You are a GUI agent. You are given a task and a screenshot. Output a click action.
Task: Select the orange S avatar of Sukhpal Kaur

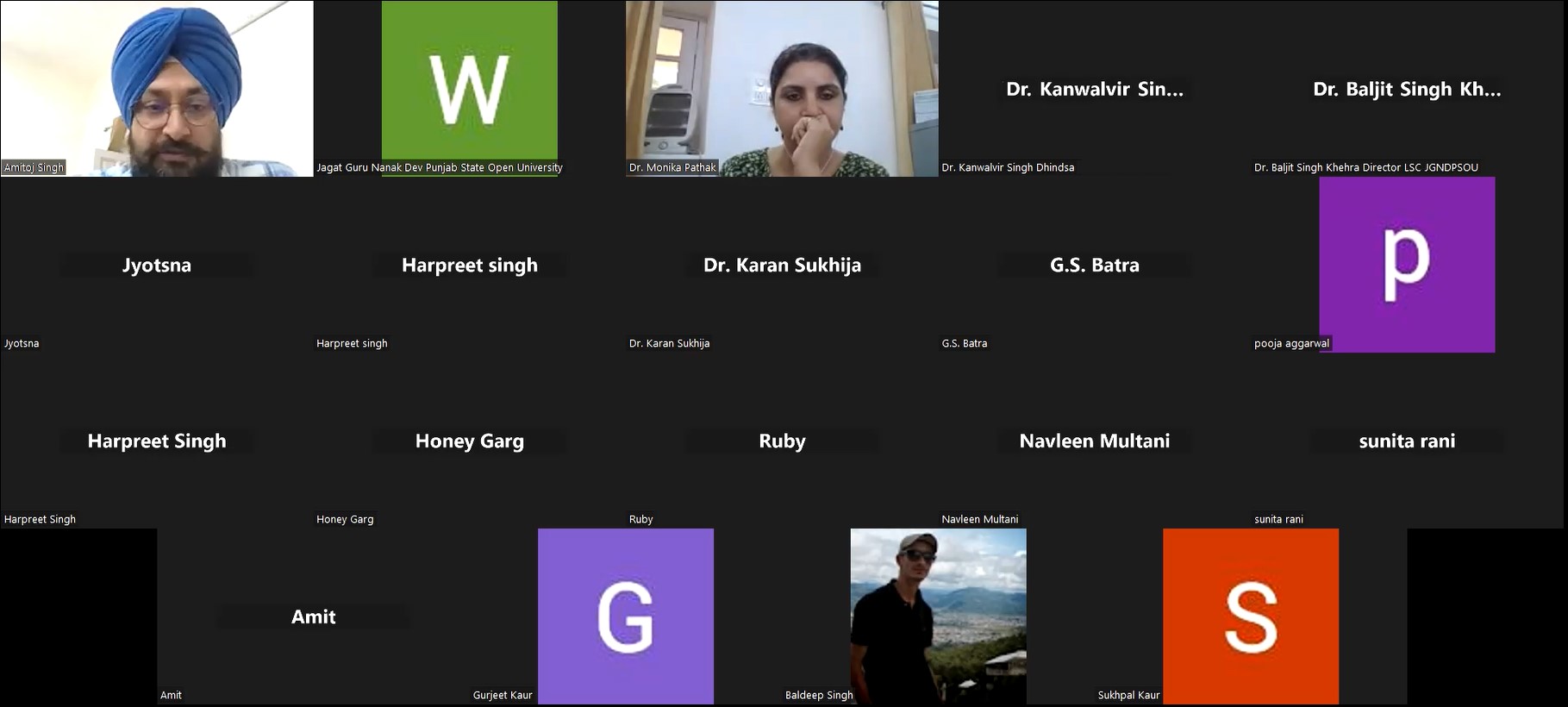coord(1251,616)
